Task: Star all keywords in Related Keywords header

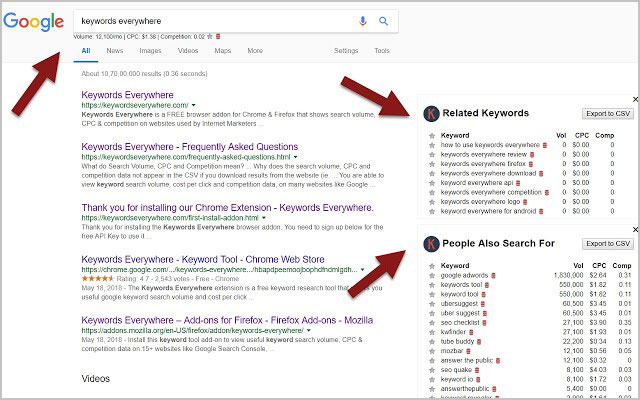Action: [432, 136]
